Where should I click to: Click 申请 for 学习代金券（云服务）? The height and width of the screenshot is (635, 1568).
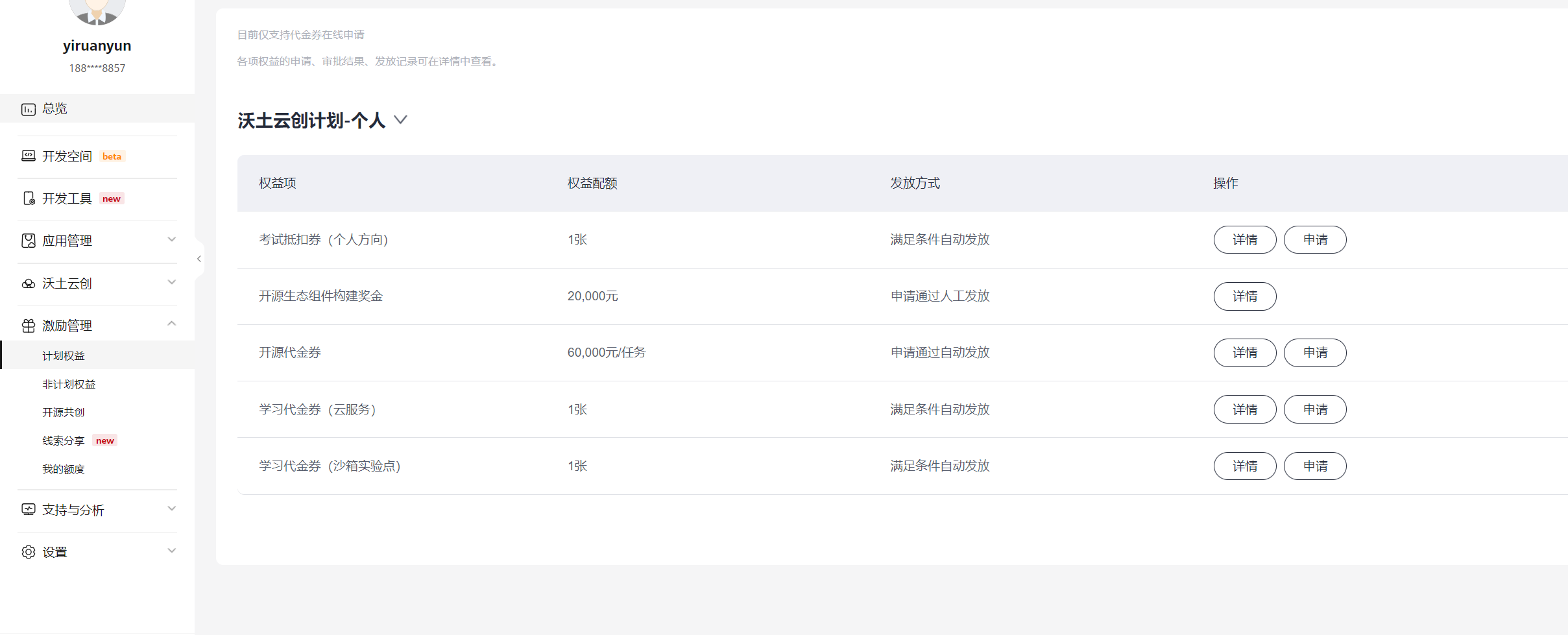1315,409
